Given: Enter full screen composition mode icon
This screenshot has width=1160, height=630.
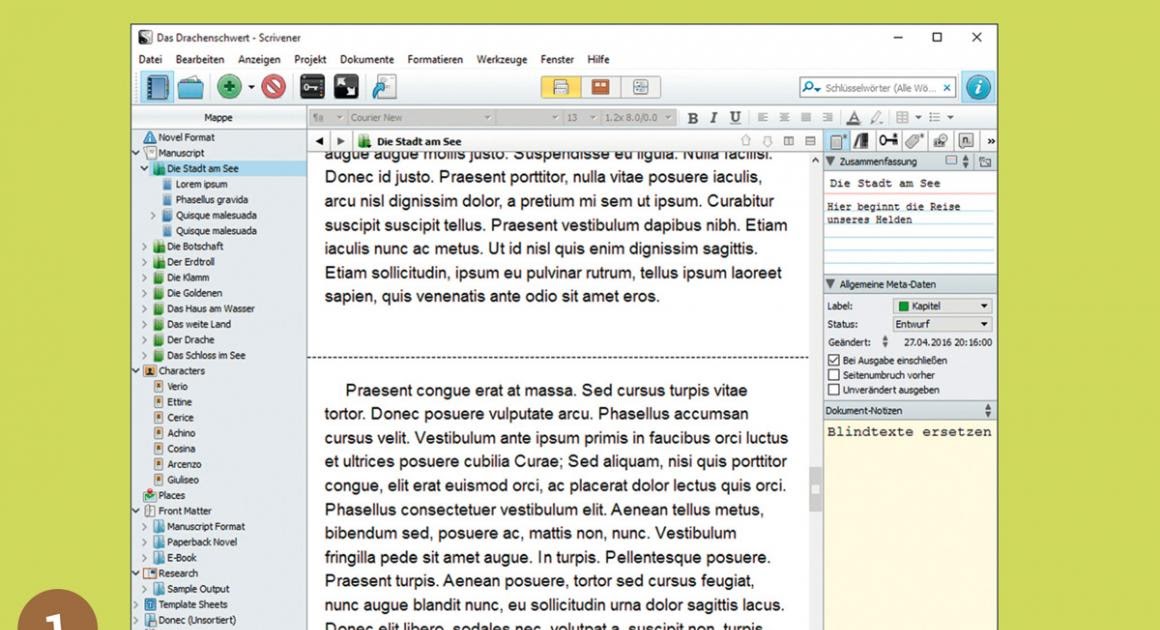Looking at the screenshot, I should (x=345, y=87).
